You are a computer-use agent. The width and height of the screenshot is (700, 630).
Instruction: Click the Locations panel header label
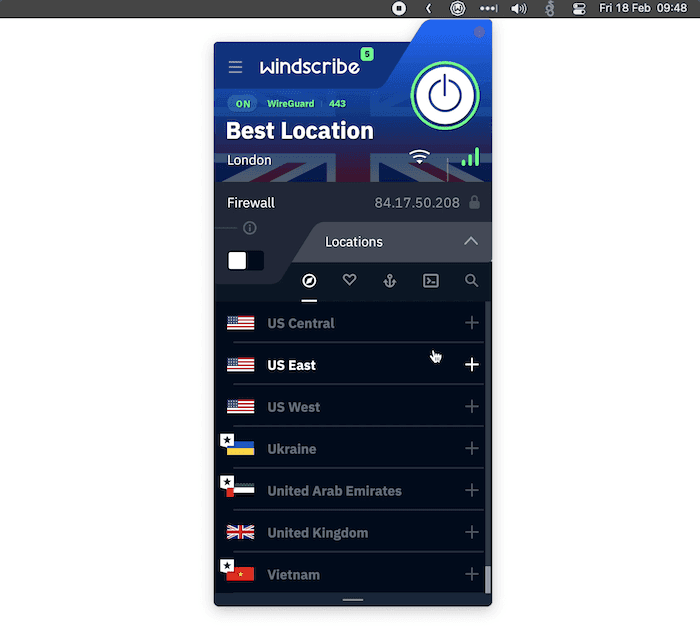point(354,242)
